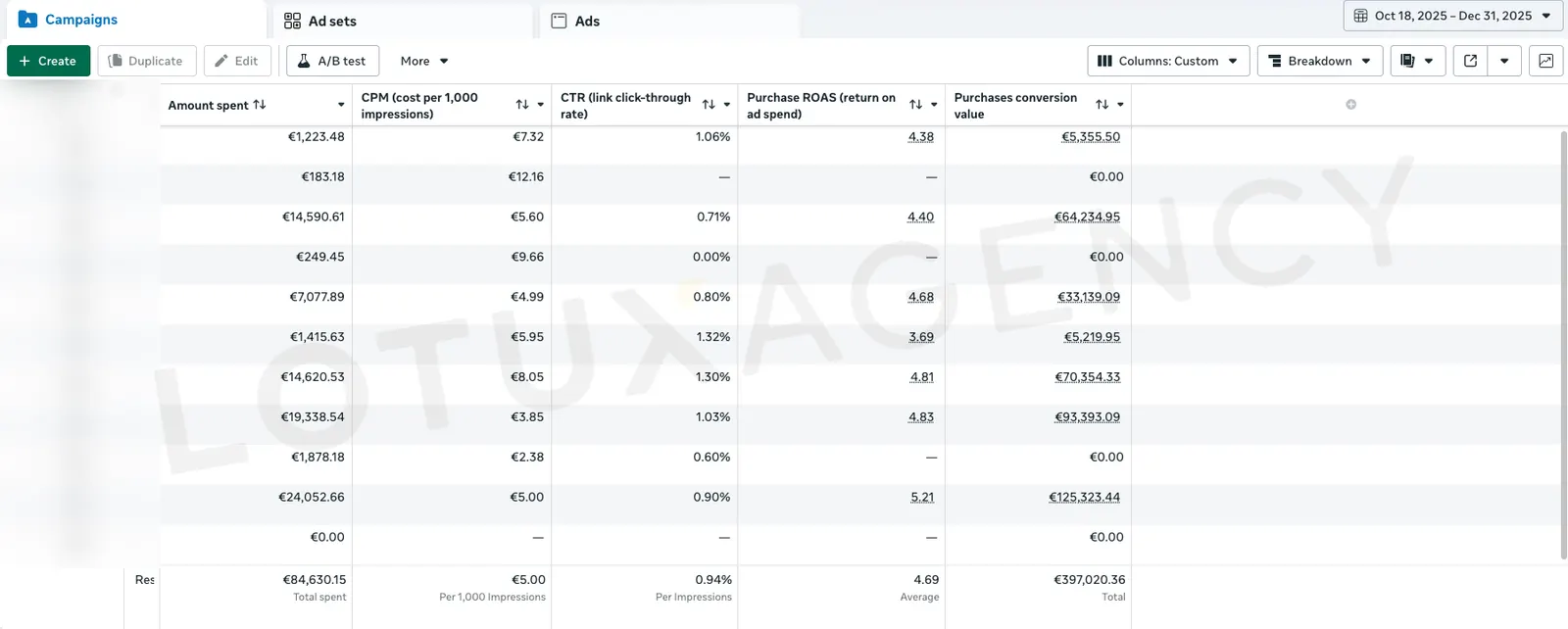Screen dimensions: 1568x629
Task: Click the CTR value 0.00%
Action: pos(711,258)
